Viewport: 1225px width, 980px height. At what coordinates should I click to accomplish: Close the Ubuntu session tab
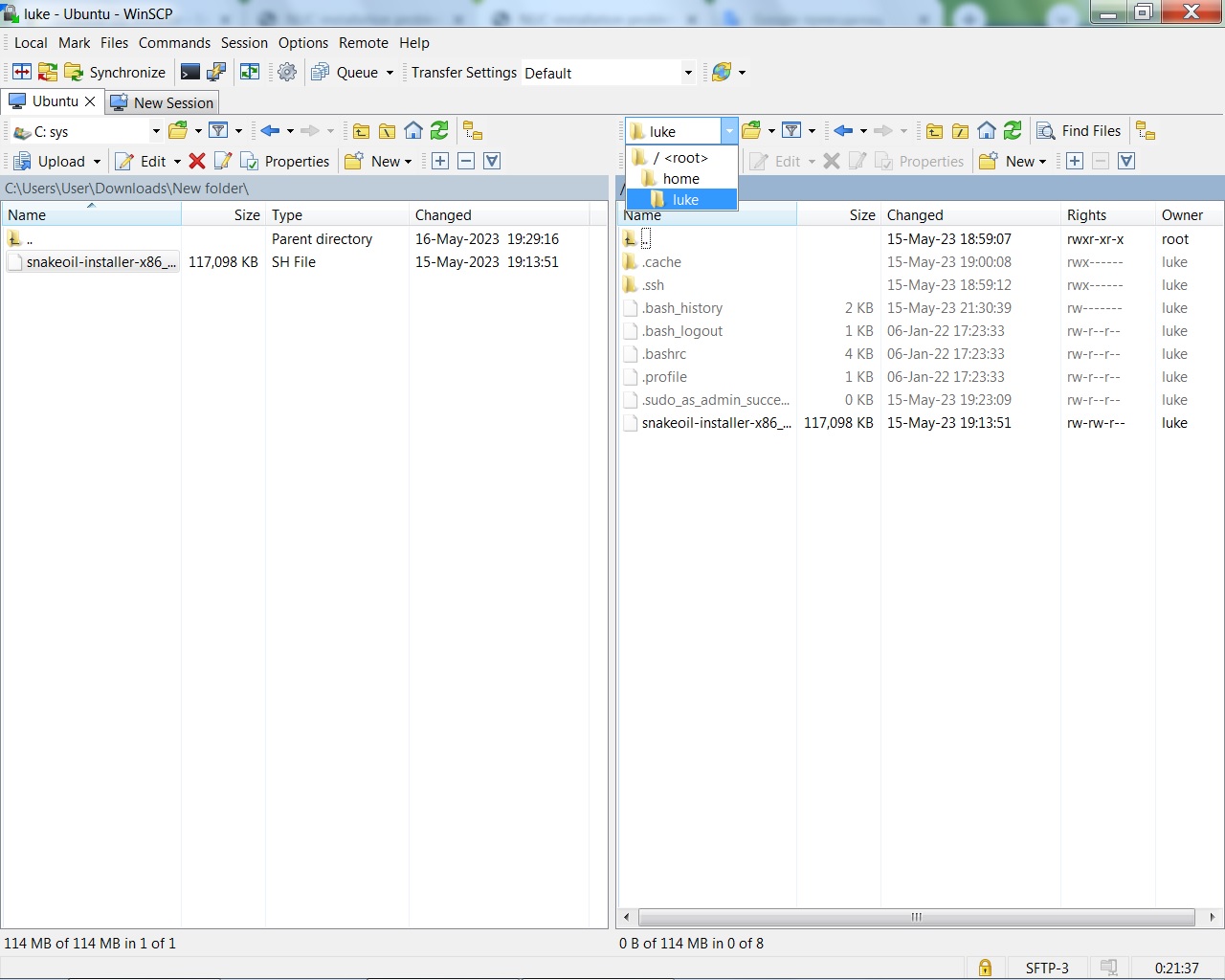click(x=90, y=101)
